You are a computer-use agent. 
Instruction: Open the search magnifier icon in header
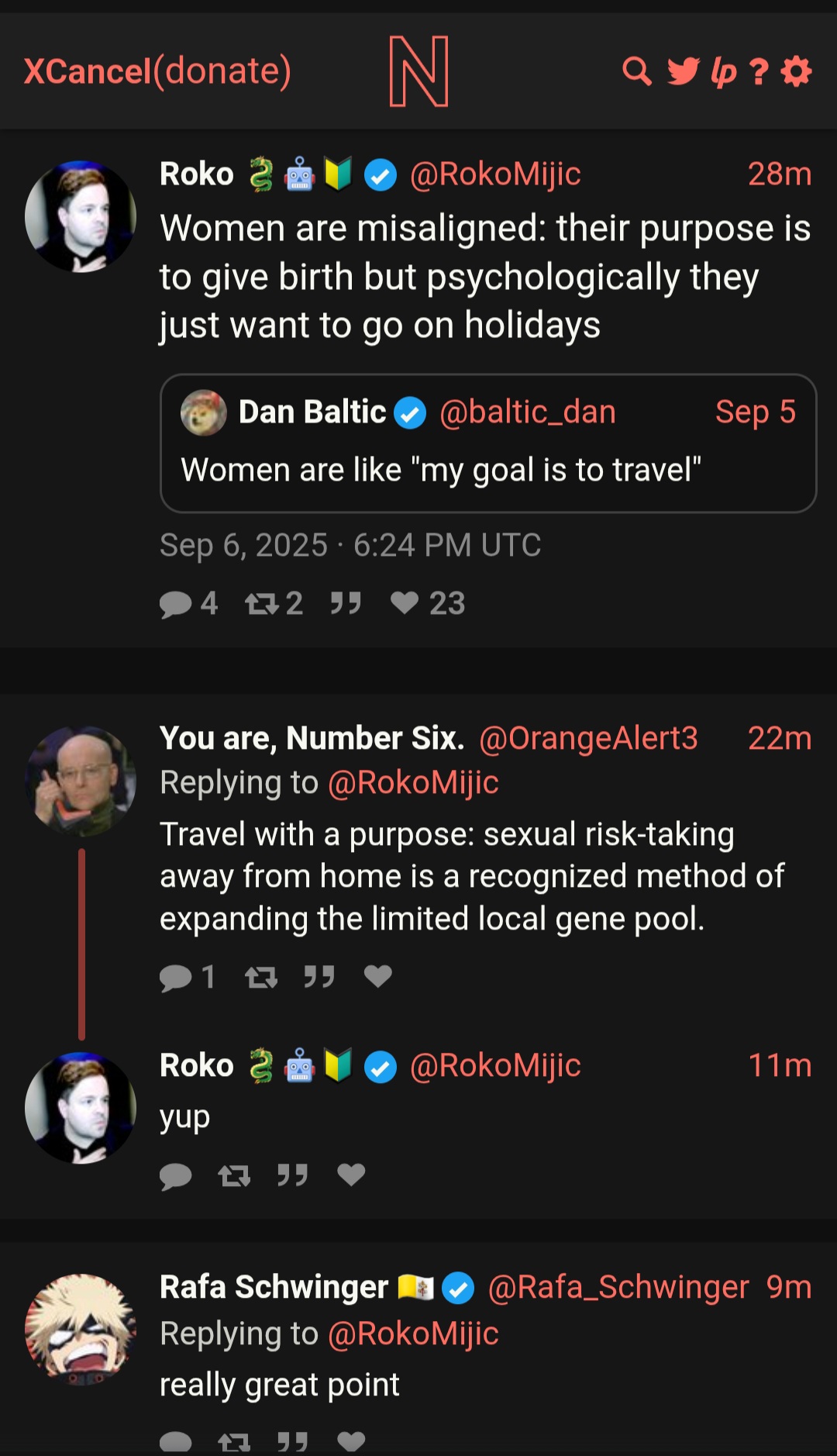pos(636,71)
